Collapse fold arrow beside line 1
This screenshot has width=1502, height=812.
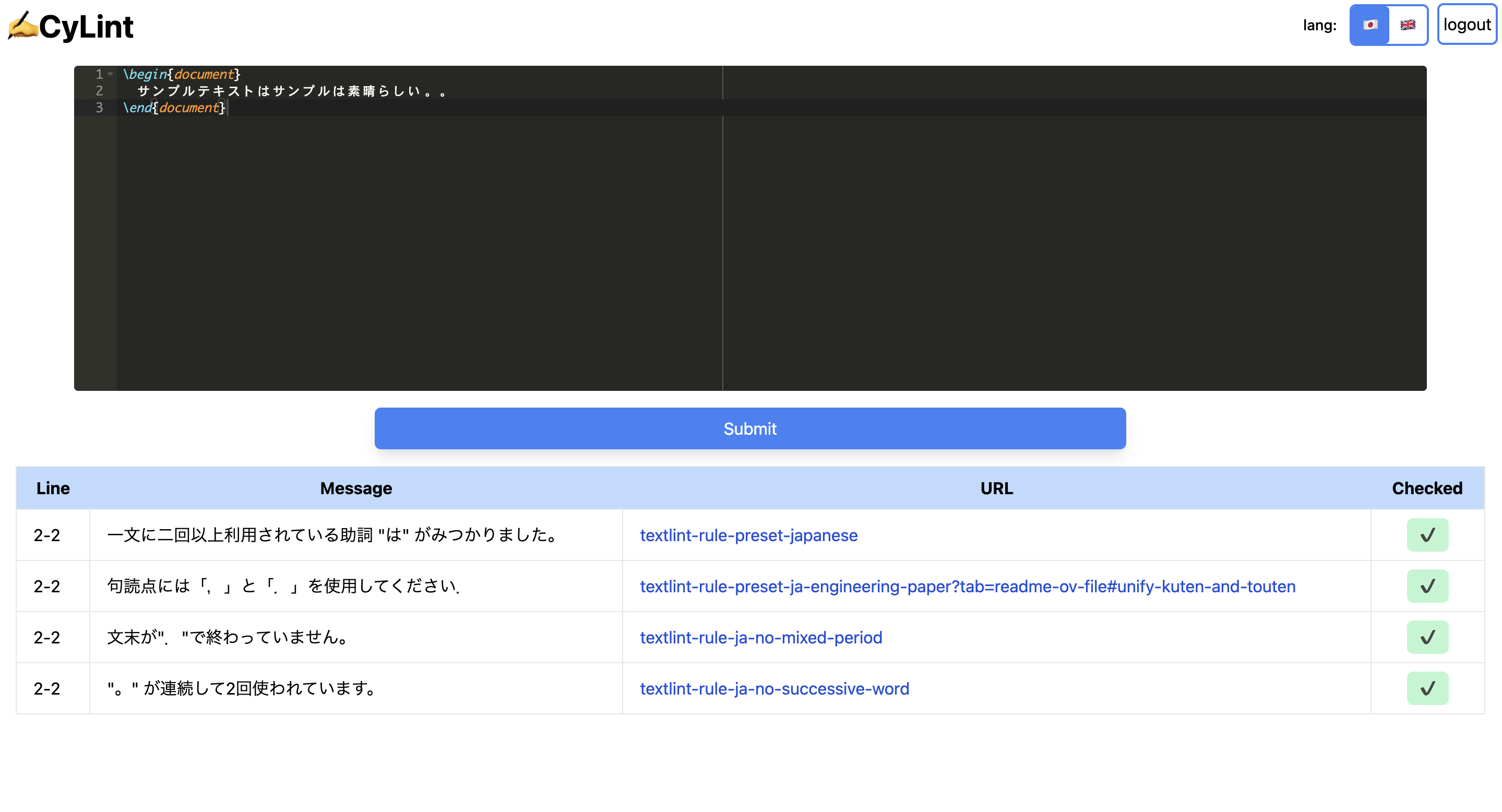pyautogui.click(x=110, y=74)
